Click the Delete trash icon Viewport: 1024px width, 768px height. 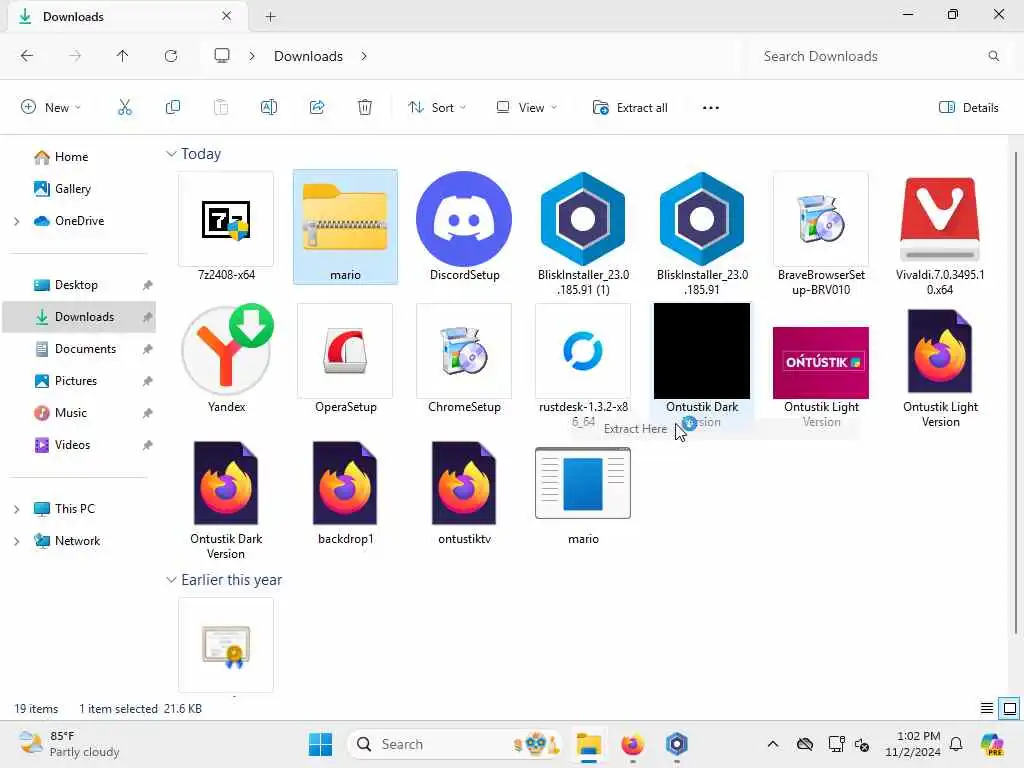pyautogui.click(x=364, y=108)
